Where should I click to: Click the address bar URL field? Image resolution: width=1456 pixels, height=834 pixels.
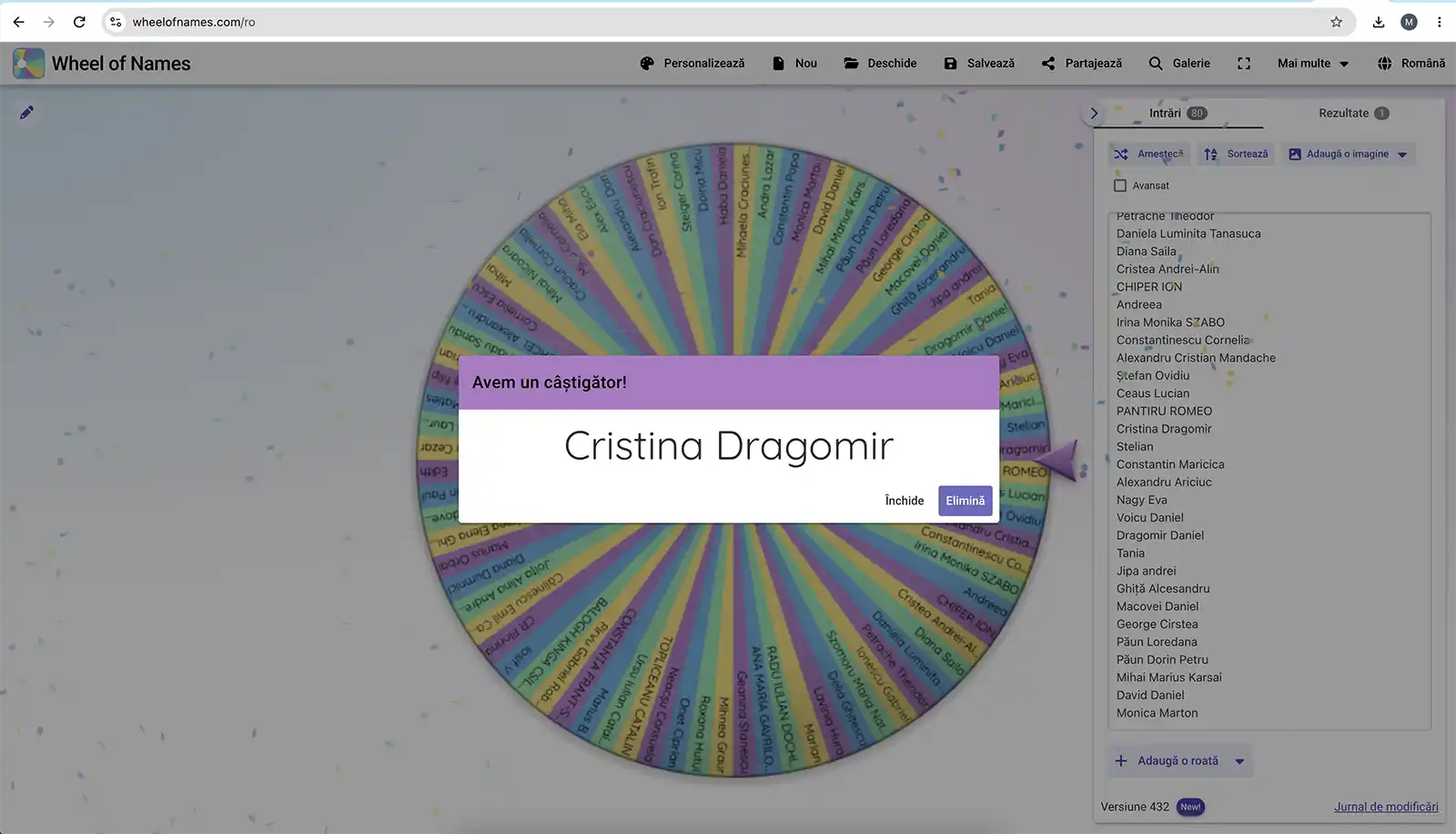pyautogui.click(x=728, y=22)
